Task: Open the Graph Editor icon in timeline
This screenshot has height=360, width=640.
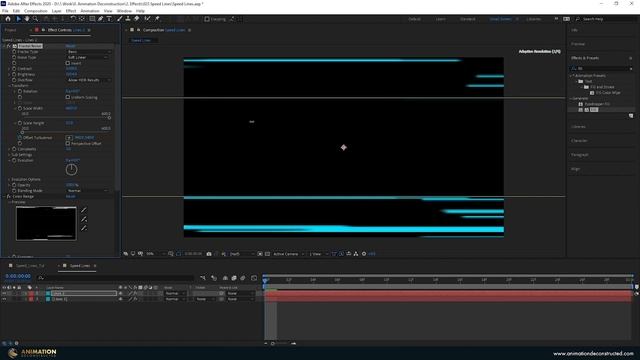Action: click(x=254, y=278)
